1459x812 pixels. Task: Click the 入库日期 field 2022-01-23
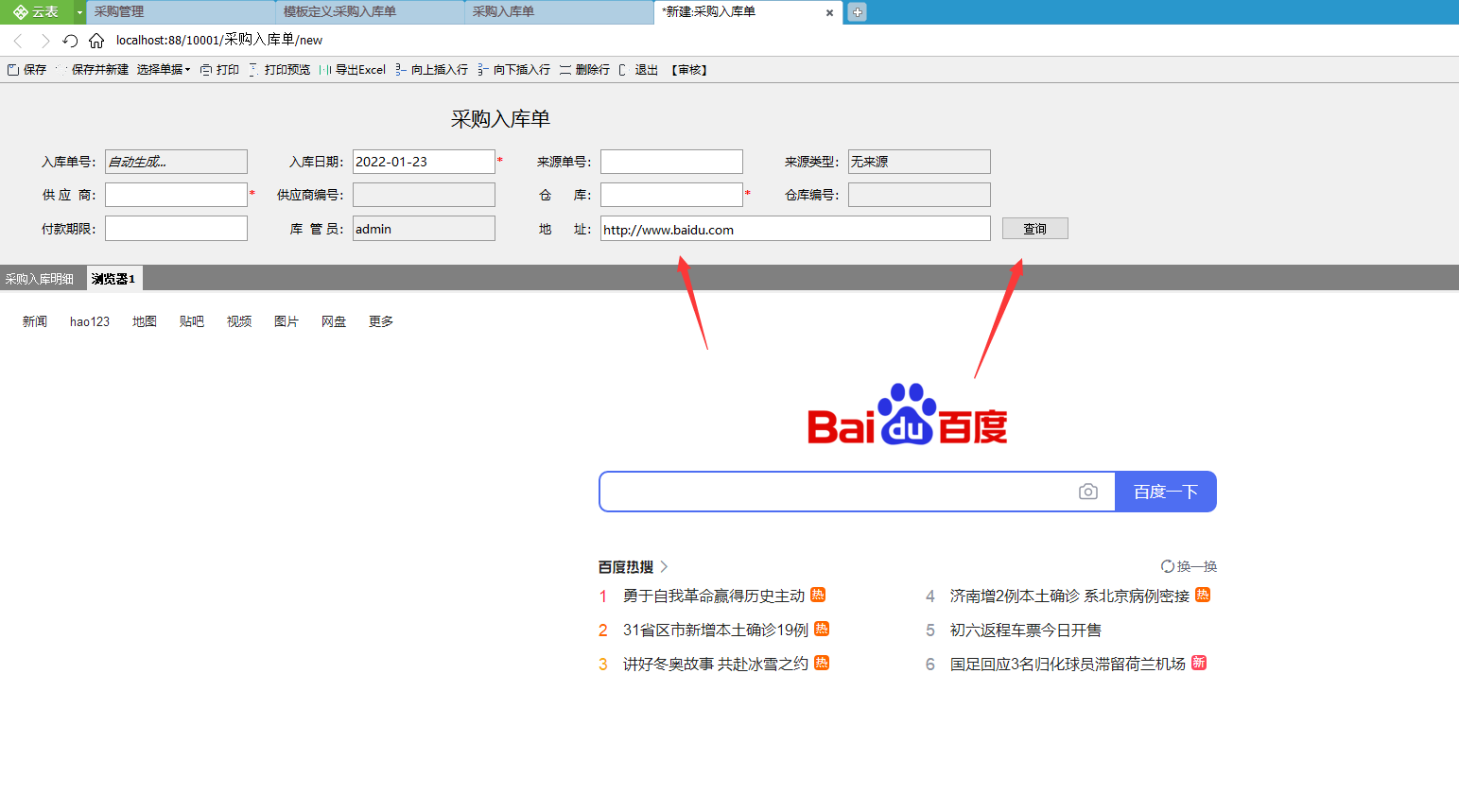(x=424, y=162)
